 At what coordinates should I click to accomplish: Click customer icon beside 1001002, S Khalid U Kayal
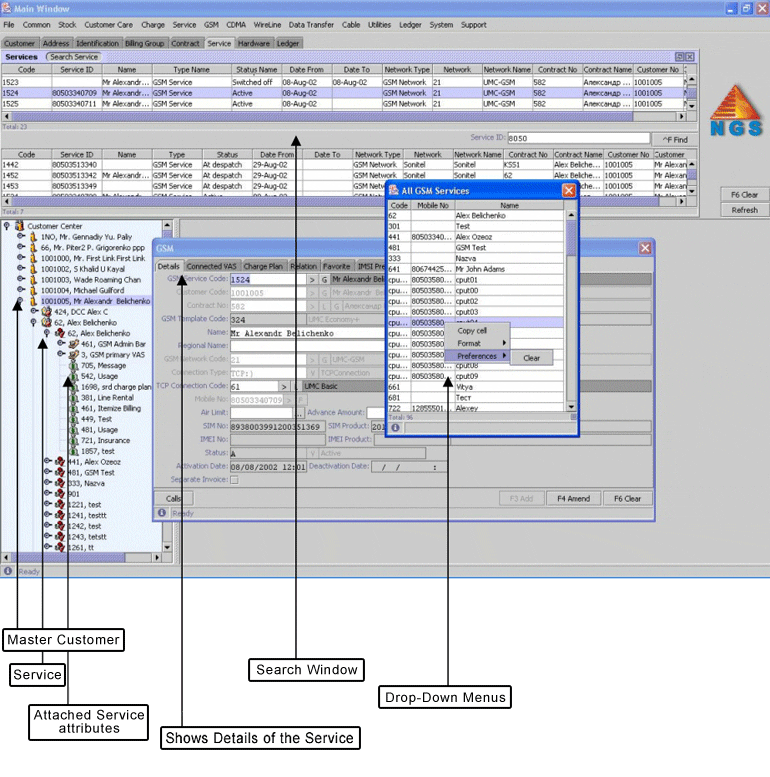(33, 269)
